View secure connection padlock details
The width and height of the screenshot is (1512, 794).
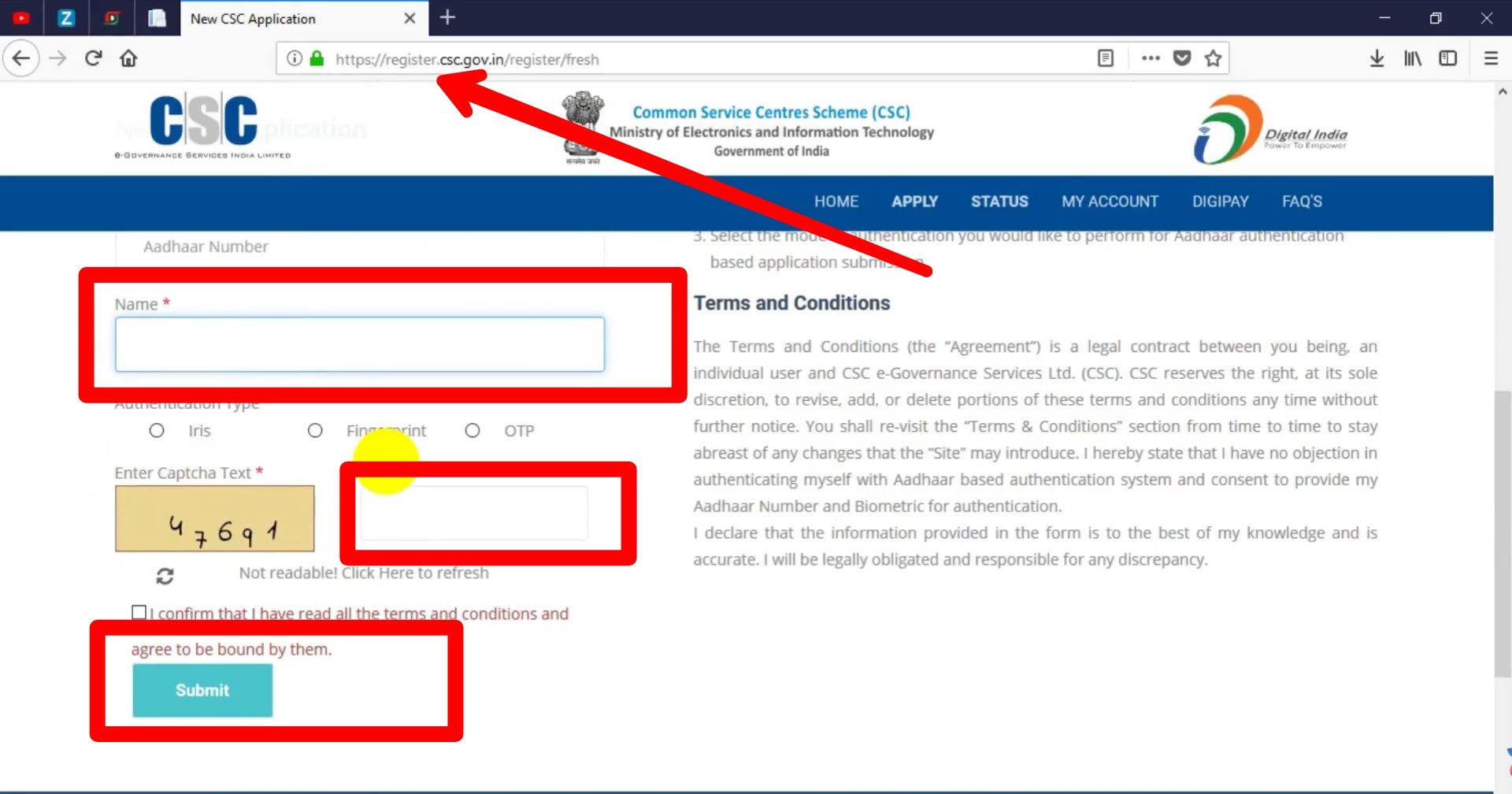pos(317,58)
